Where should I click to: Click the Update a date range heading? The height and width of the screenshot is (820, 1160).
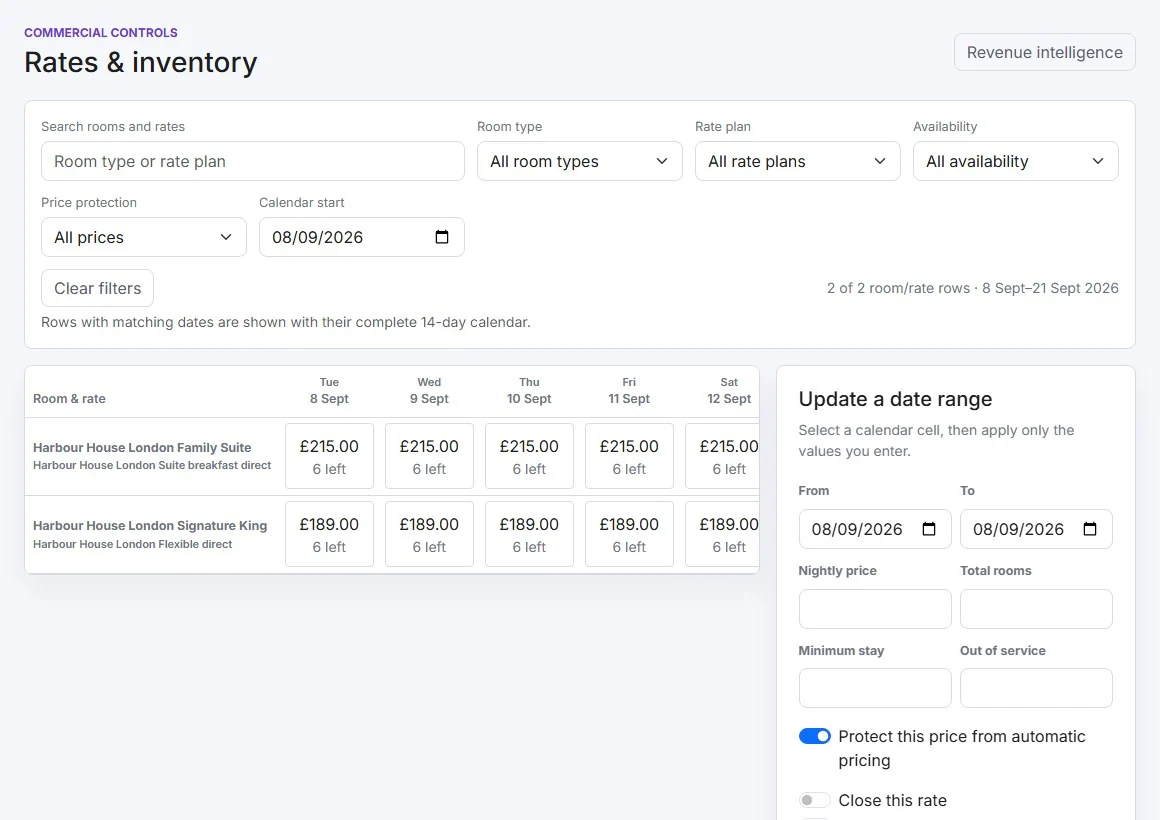895,399
